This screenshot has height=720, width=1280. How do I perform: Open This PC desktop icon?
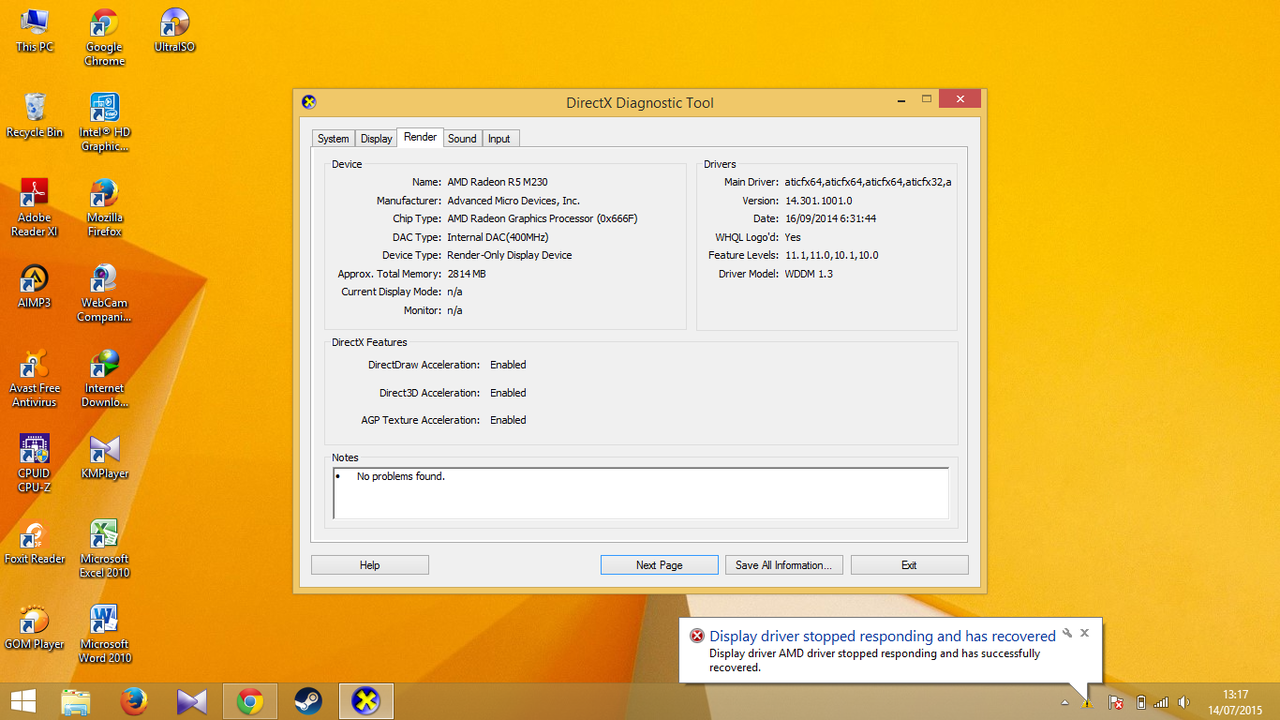point(34,31)
